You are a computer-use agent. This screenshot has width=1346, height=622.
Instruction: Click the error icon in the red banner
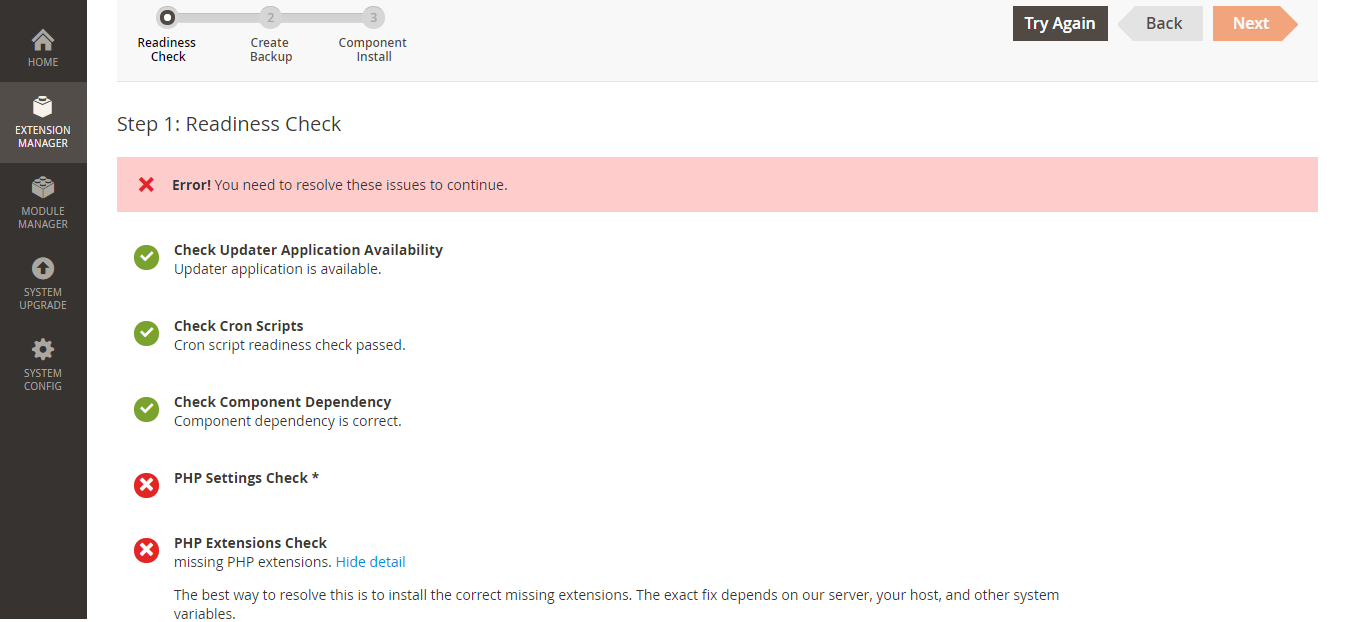pyautogui.click(x=146, y=184)
